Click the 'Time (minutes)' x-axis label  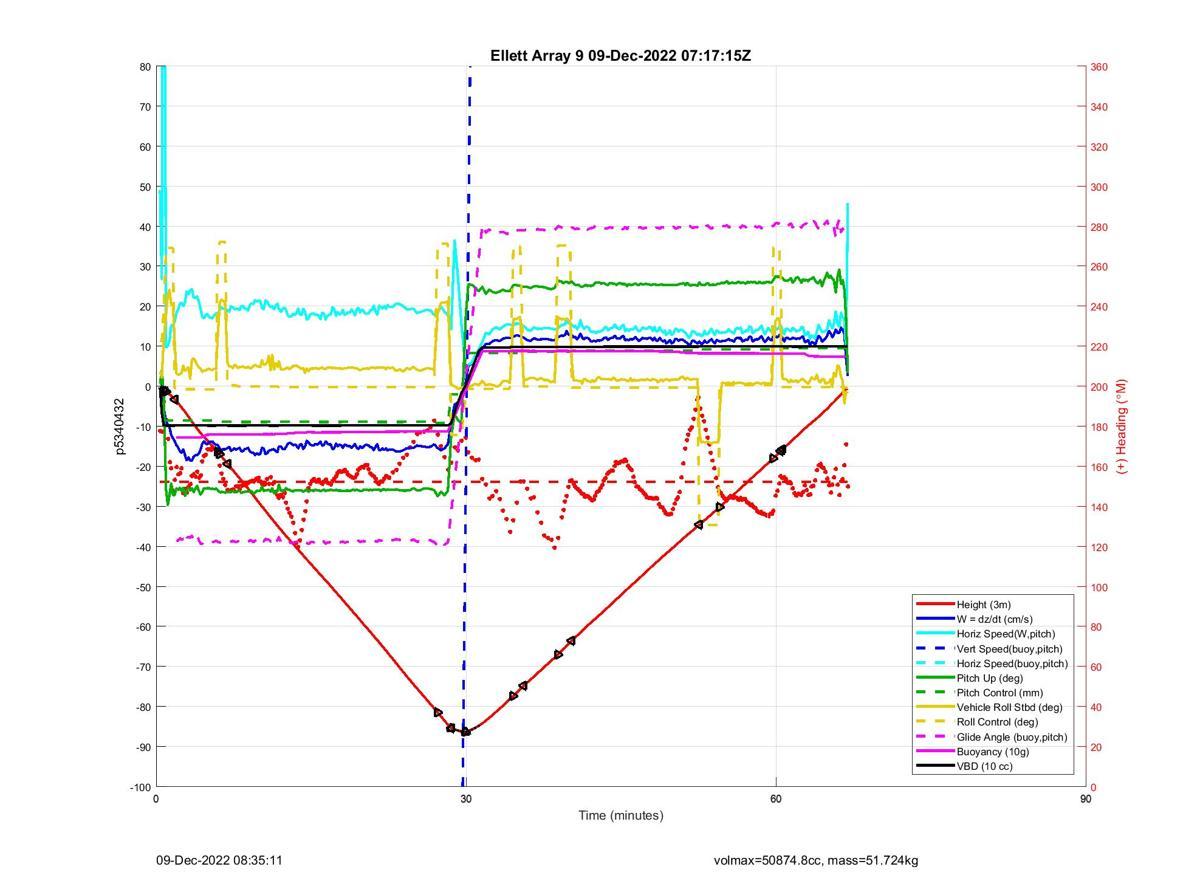(620, 815)
